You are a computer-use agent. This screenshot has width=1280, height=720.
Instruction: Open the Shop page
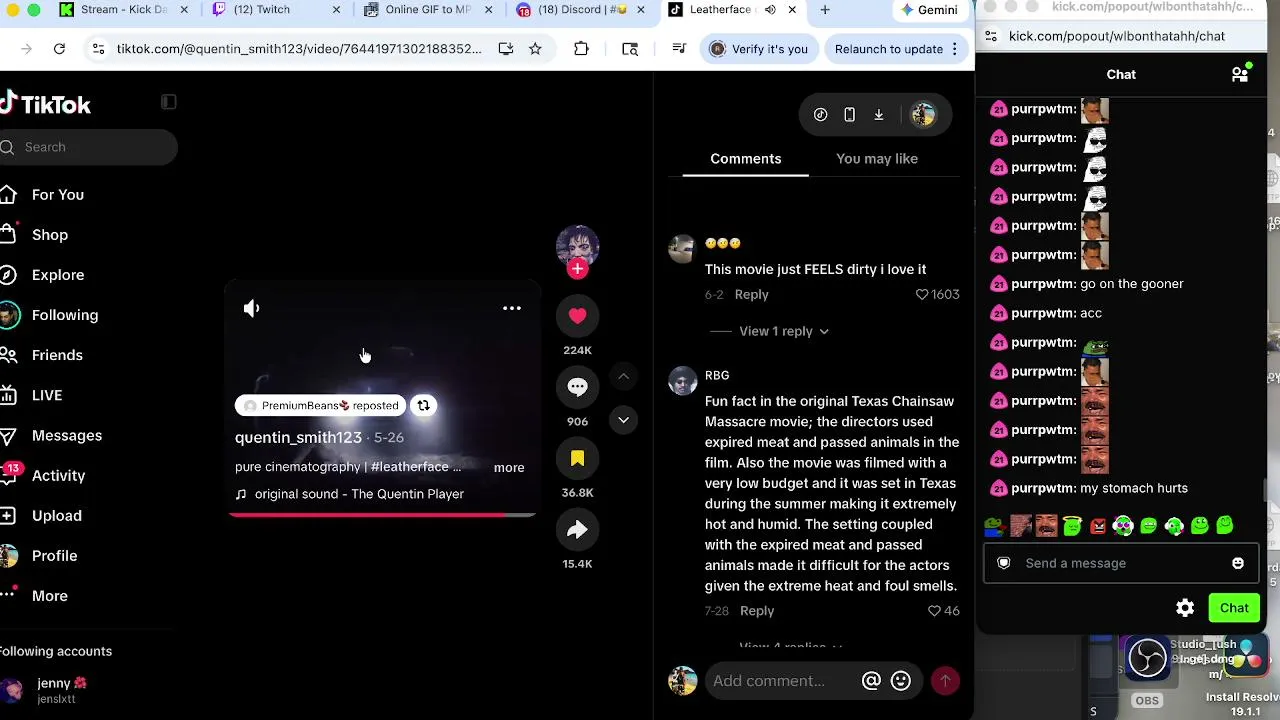[50, 235]
